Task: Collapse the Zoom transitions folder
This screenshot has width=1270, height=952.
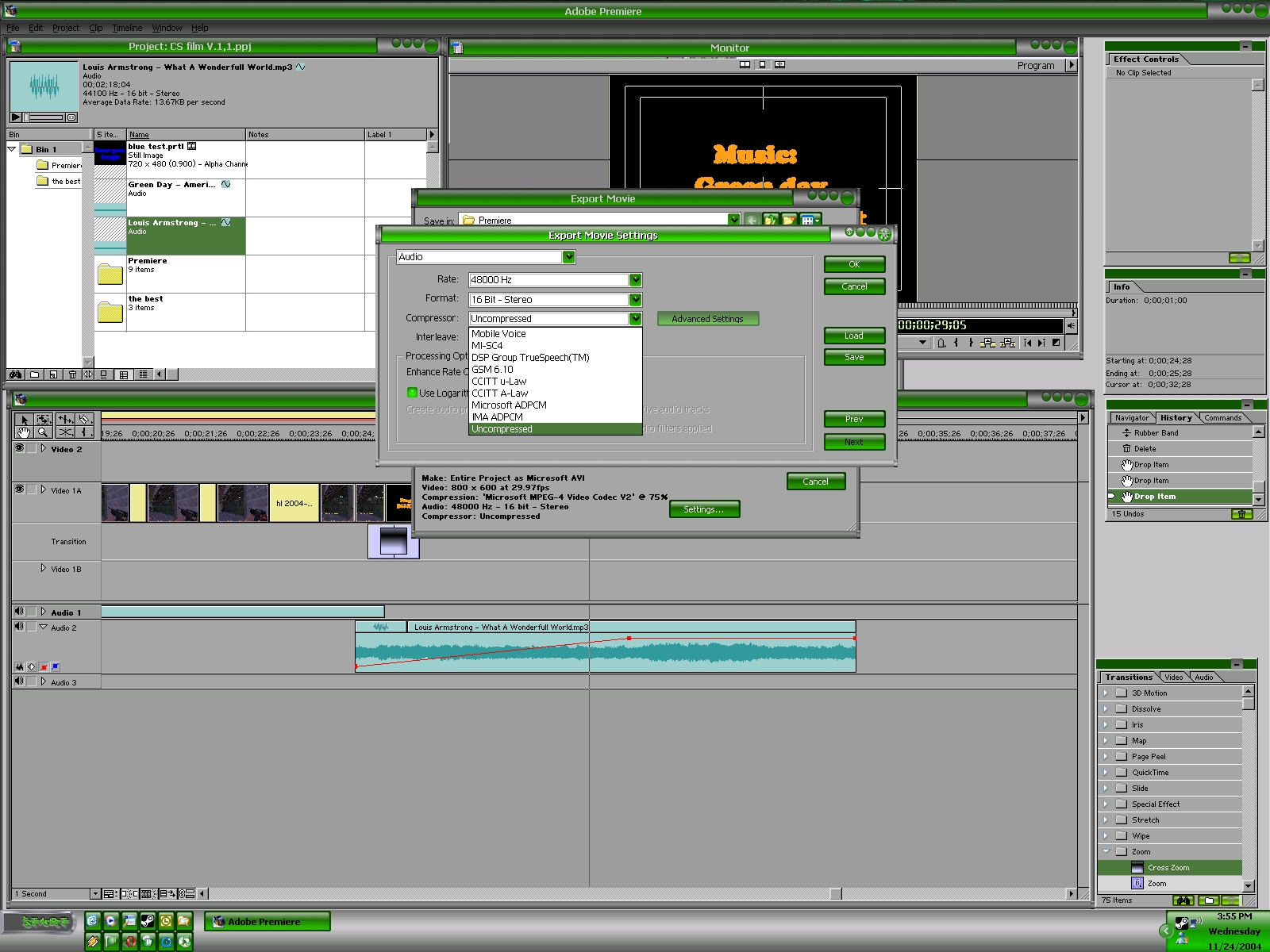Action: pos(1106,851)
